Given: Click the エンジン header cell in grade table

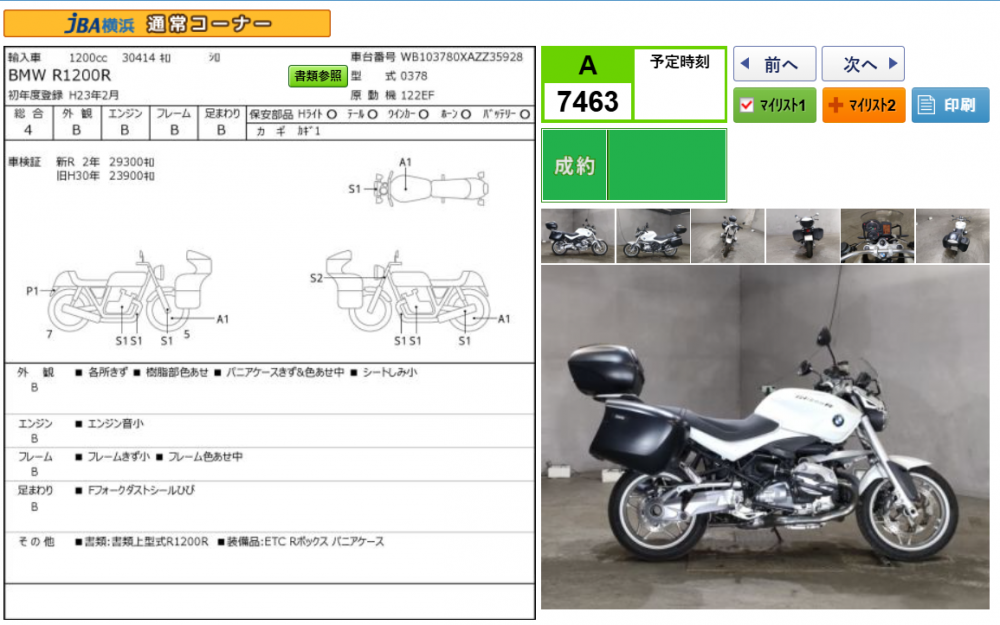Looking at the screenshot, I should 125,114.
